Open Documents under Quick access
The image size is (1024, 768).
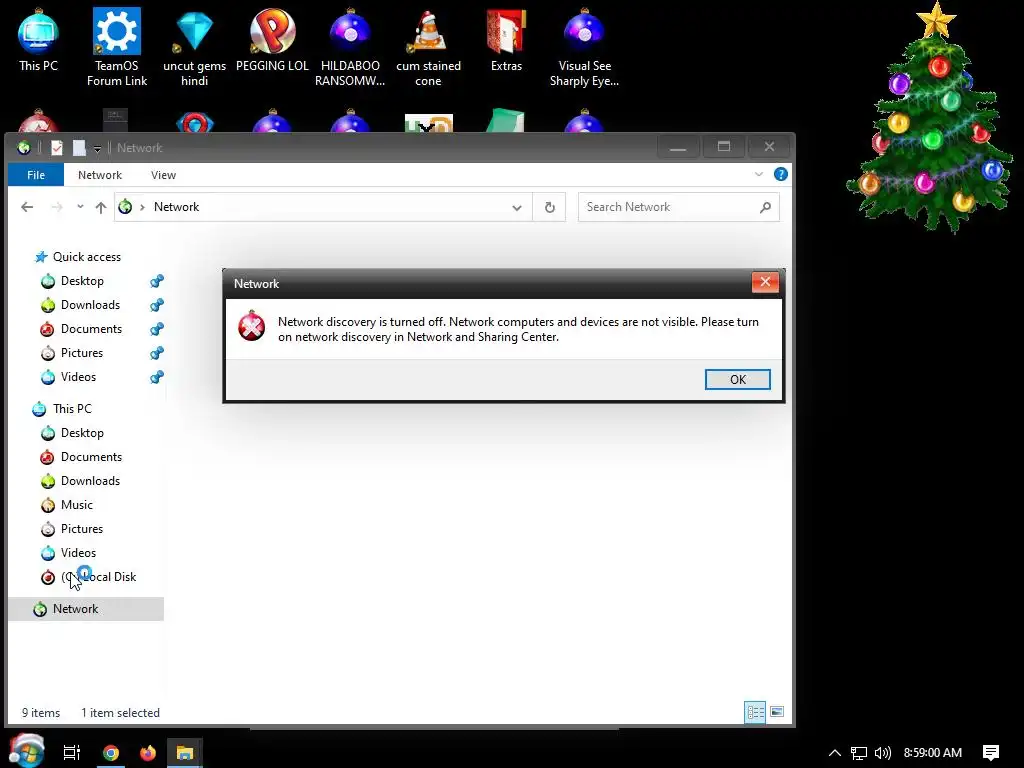click(91, 328)
